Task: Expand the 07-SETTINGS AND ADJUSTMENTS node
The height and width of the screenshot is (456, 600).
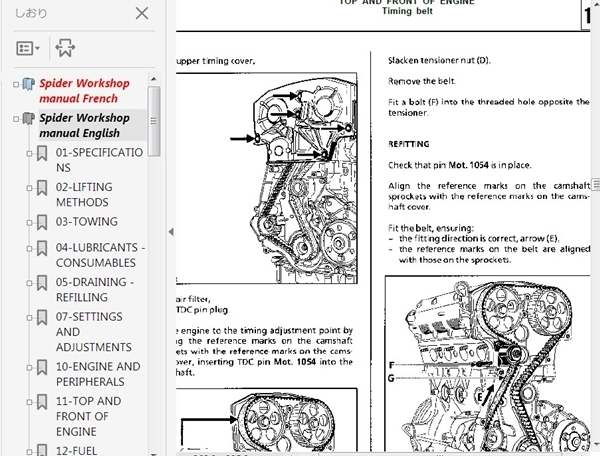Action: coord(29,318)
